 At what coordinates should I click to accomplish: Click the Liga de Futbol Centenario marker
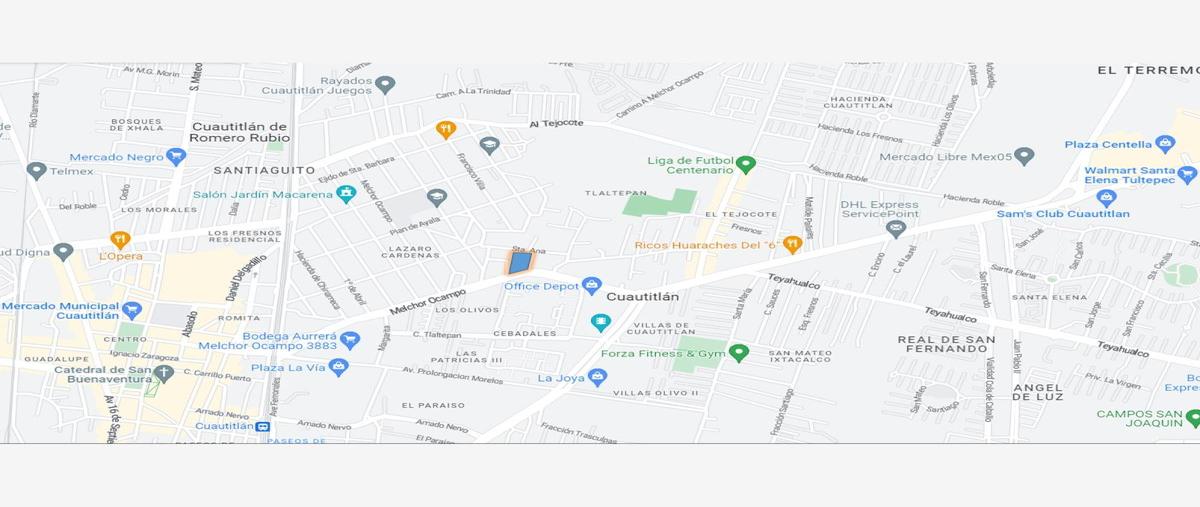point(746,165)
